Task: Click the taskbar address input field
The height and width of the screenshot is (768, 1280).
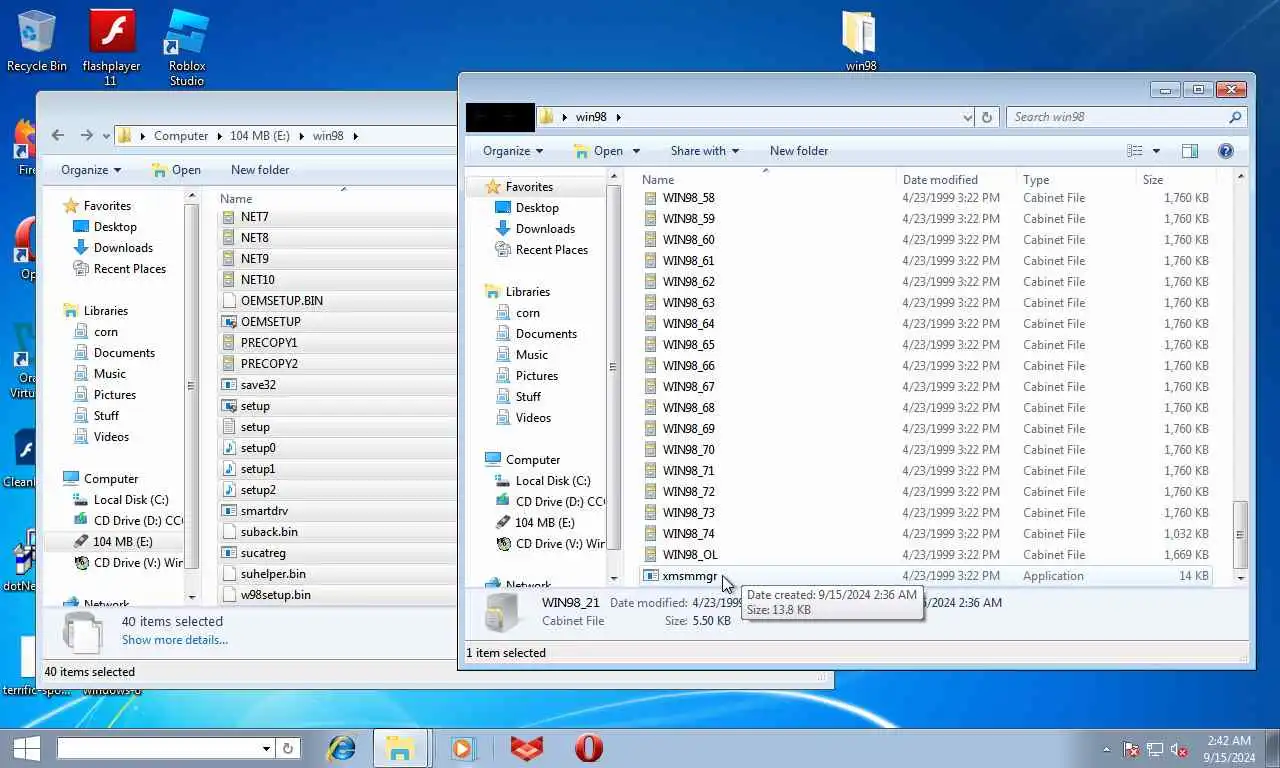Action: pyautogui.click(x=158, y=748)
